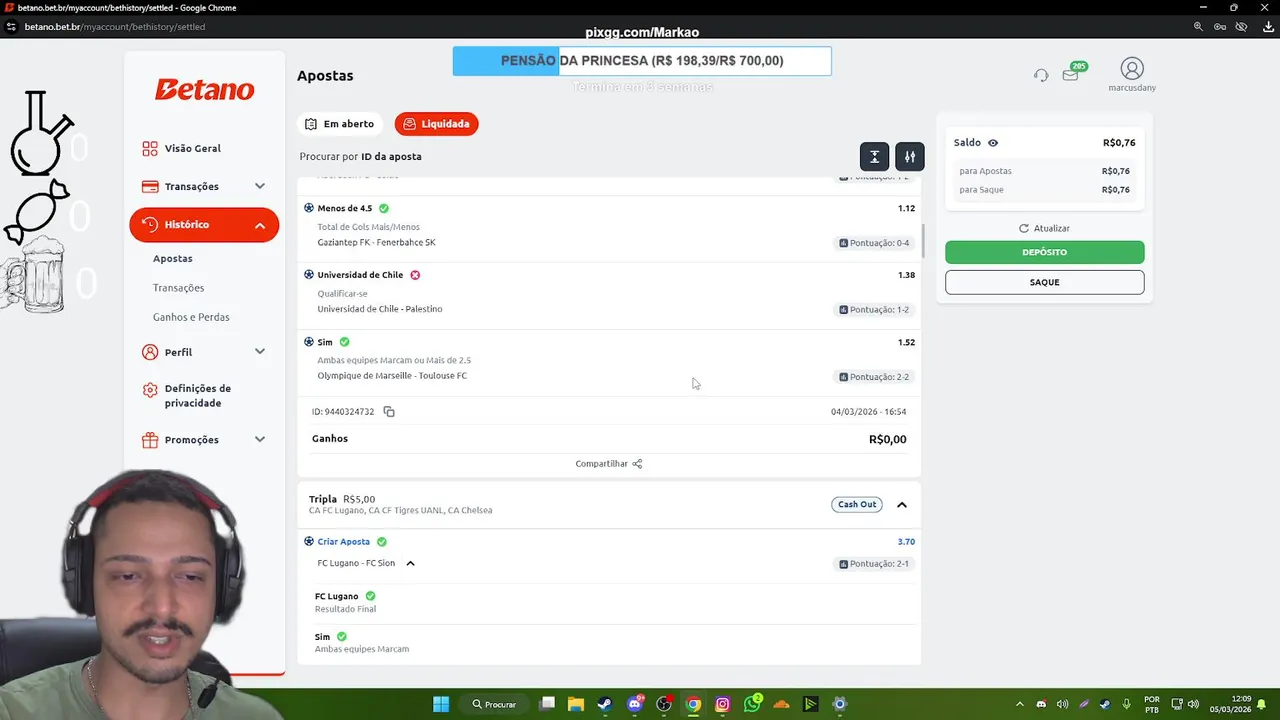Expand the Promoções sidebar chevron
This screenshot has height=720, width=1280.
tap(260, 439)
